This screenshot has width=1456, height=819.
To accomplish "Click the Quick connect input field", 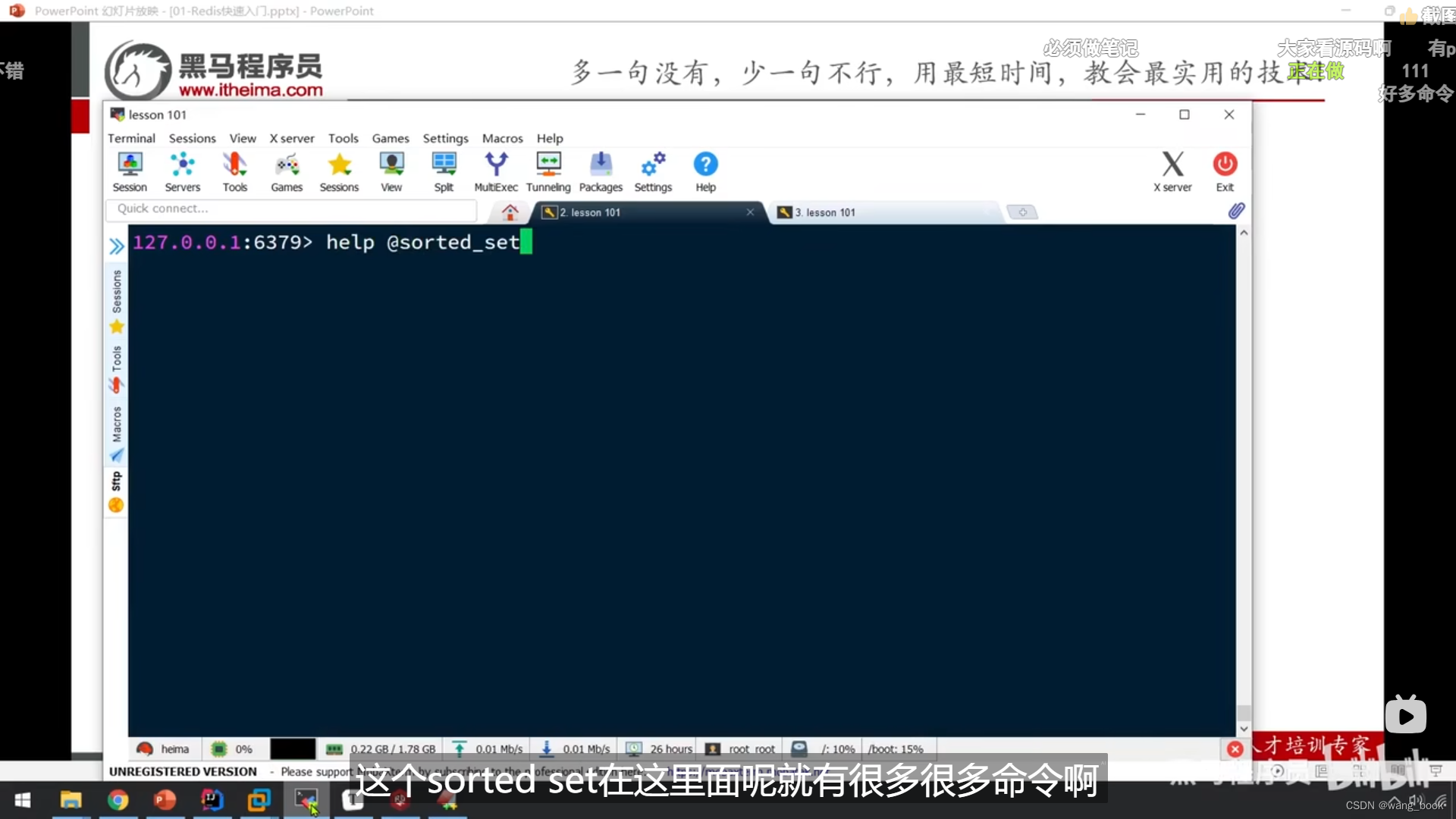I will point(292,209).
